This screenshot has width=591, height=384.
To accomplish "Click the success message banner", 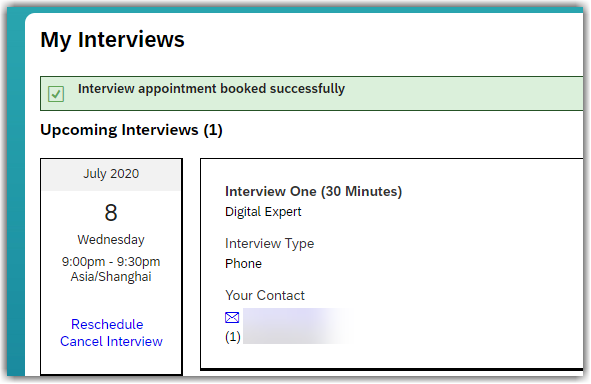I will pyautogui.click(x=312, y=93).
